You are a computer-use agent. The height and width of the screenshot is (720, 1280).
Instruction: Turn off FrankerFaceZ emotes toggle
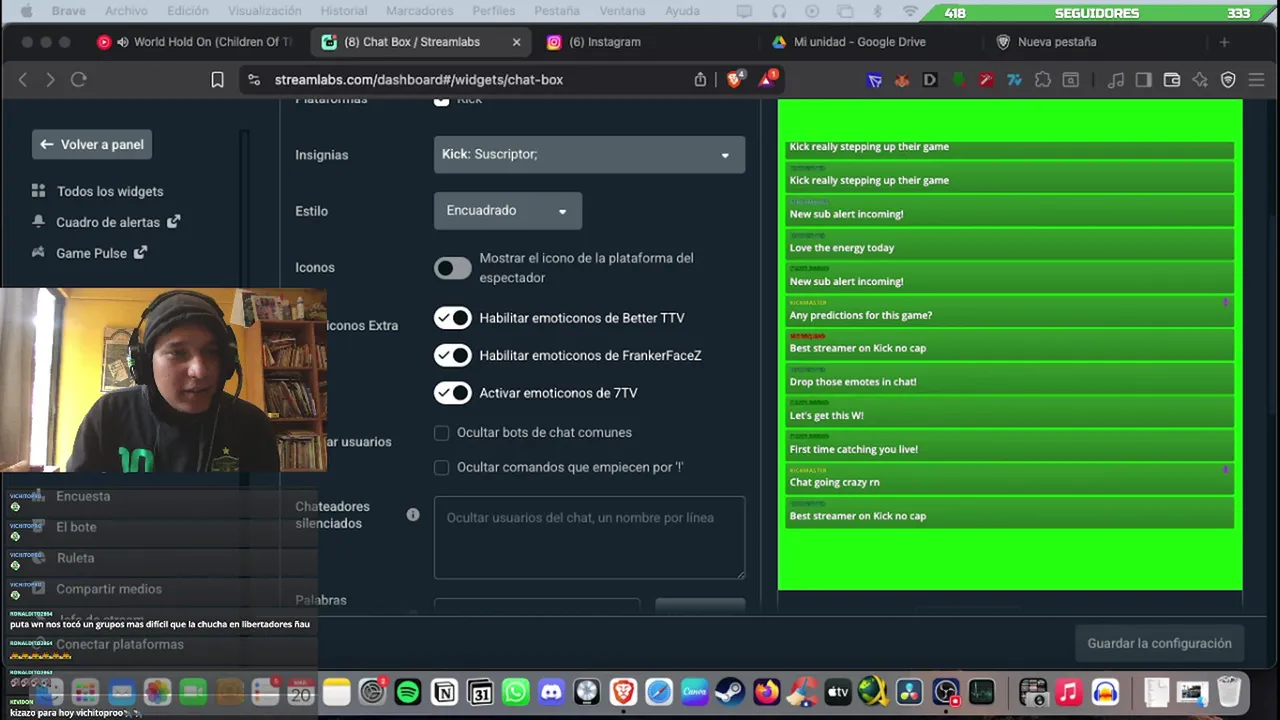453,355
